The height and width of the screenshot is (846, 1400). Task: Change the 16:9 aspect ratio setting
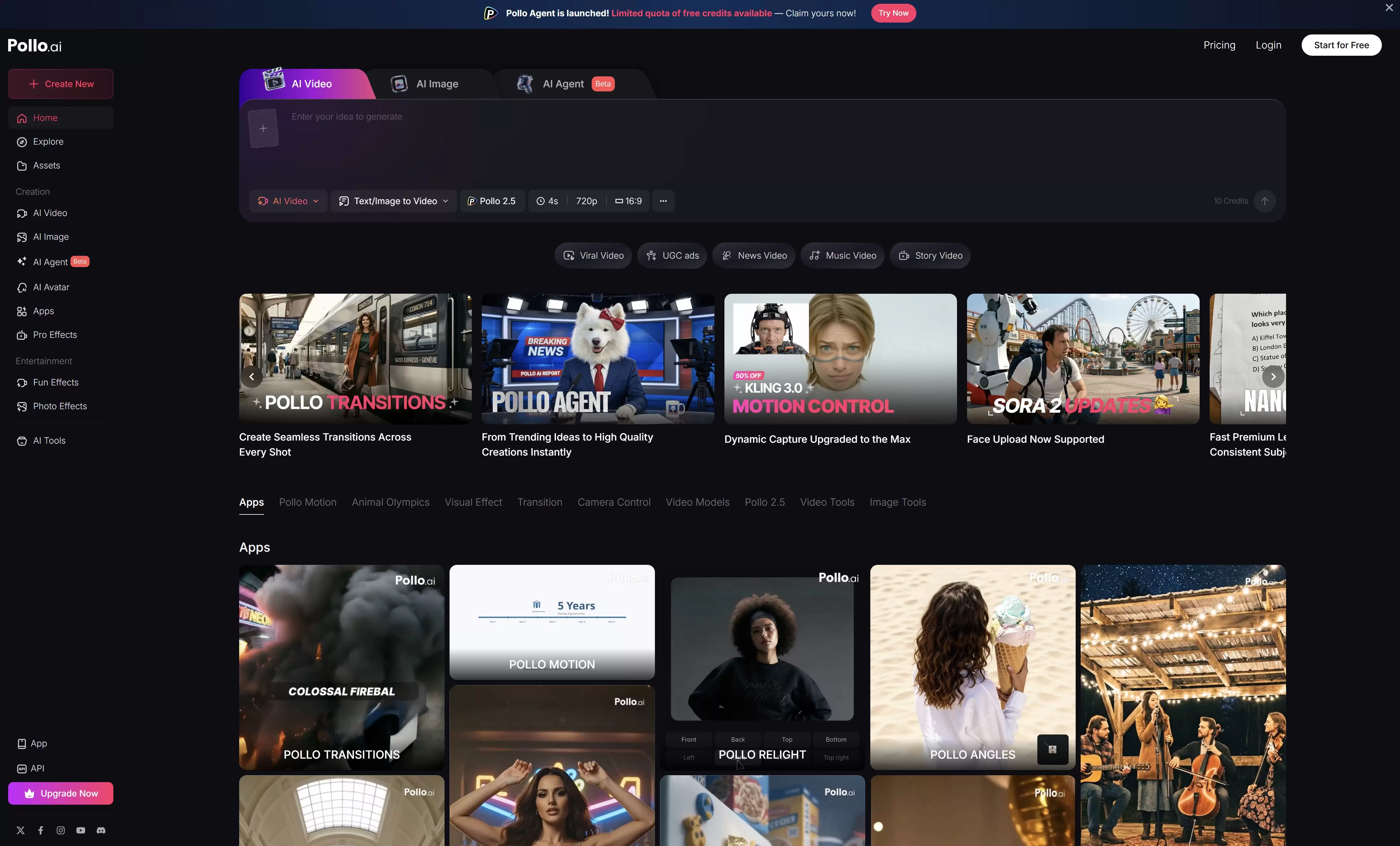pos(628,201)
